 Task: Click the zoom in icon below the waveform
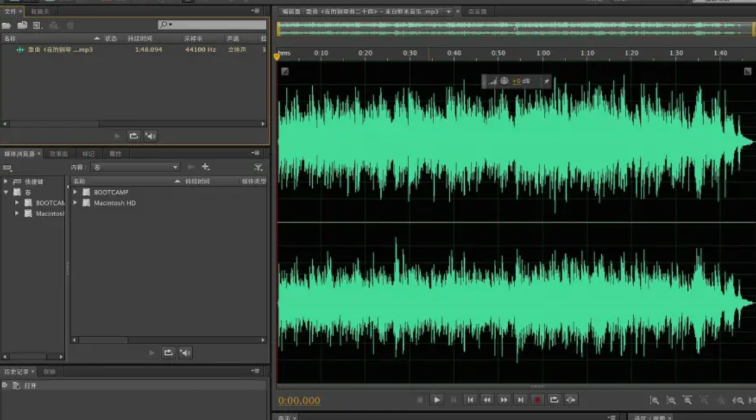(654, 400)
